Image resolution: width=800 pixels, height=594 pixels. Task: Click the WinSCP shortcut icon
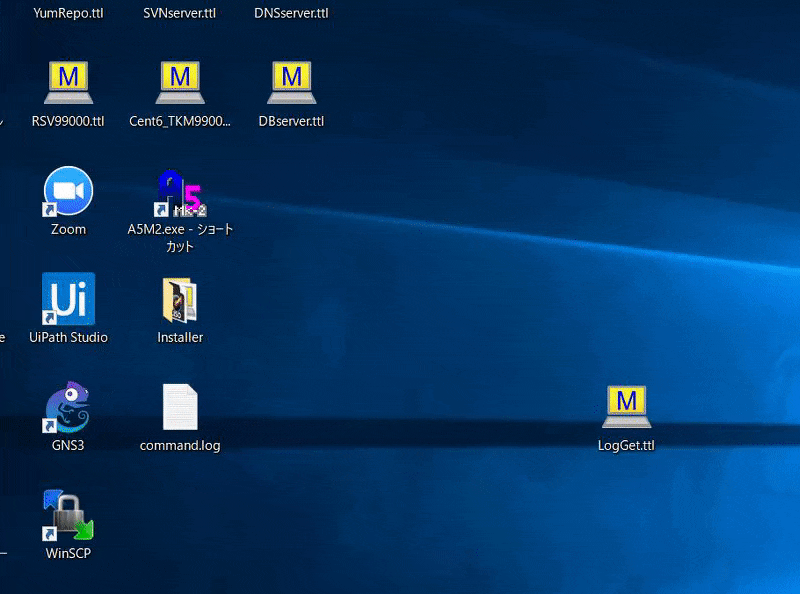click(x=68, y=515)
